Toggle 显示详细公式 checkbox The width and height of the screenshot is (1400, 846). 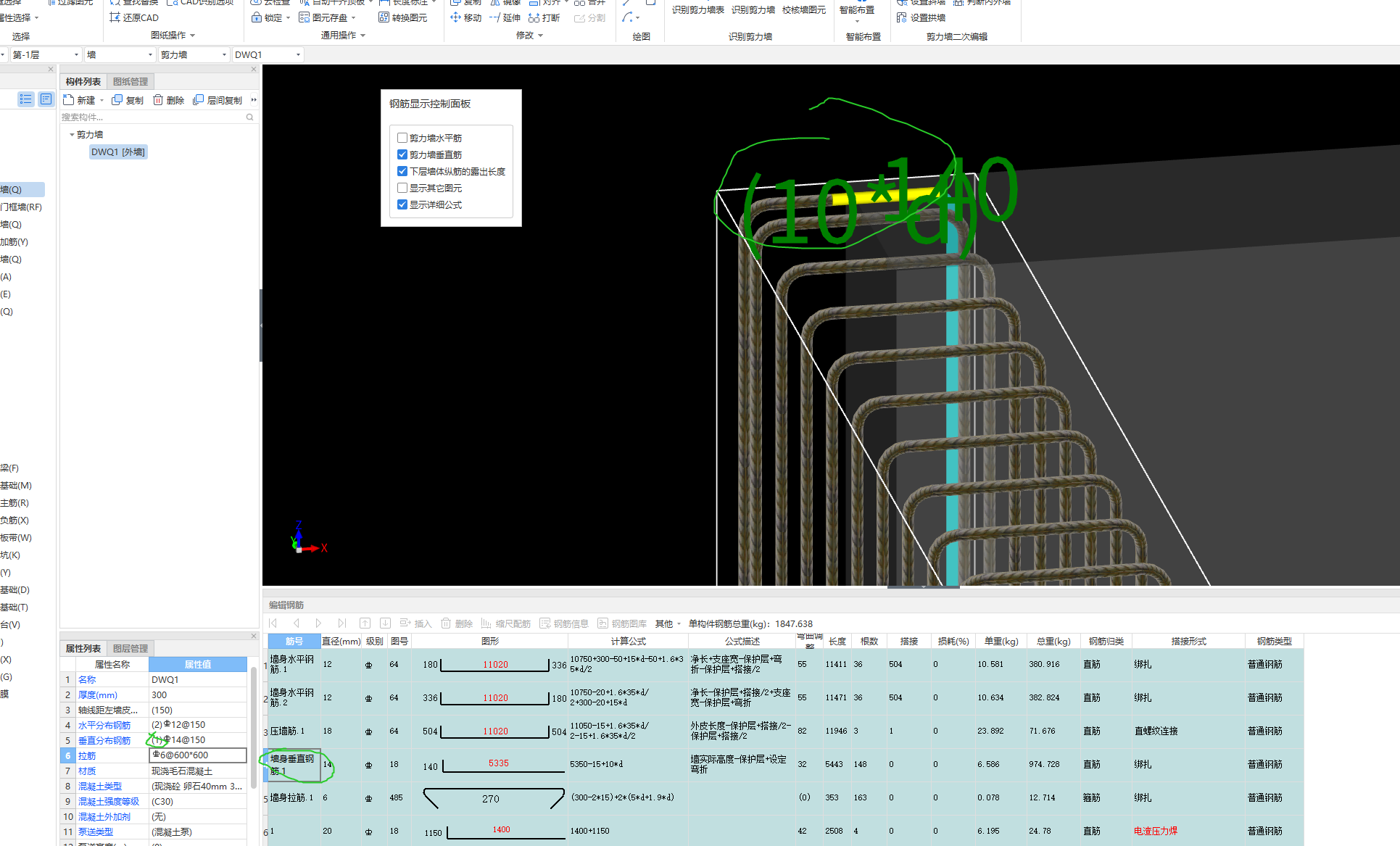pos(402,204)
